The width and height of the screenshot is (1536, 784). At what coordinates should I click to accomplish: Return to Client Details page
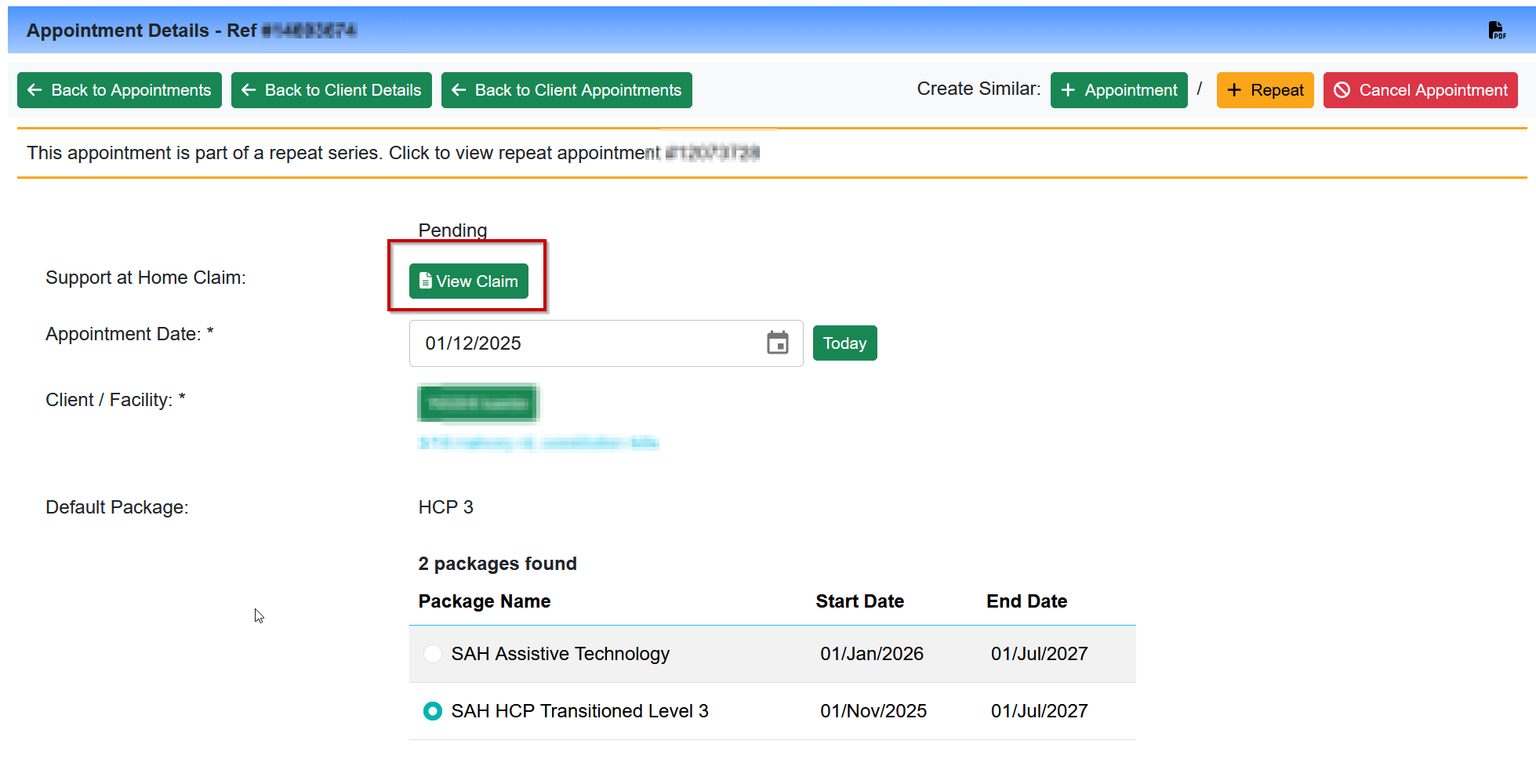point(332,90)
